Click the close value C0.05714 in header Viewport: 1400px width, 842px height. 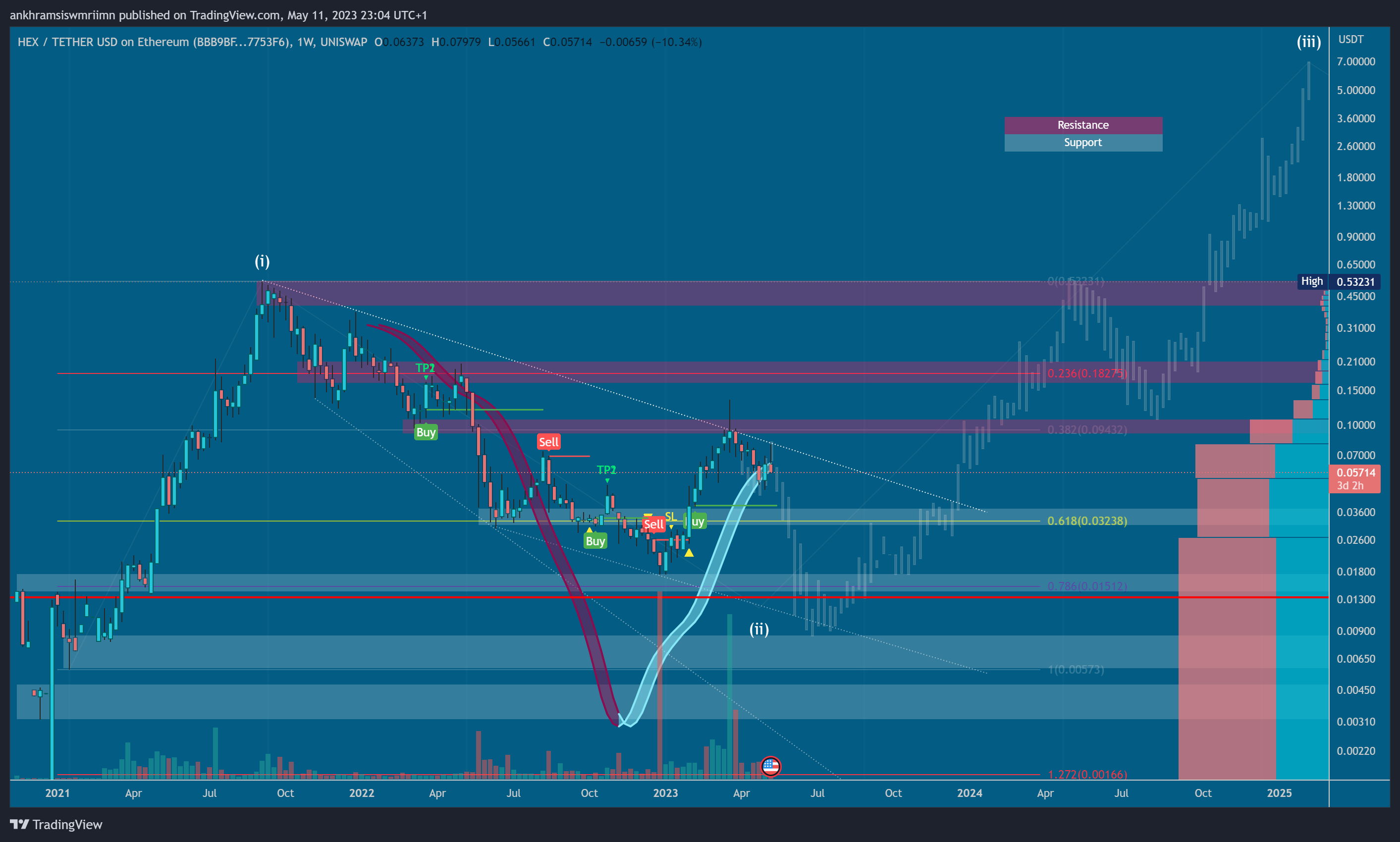568,42
